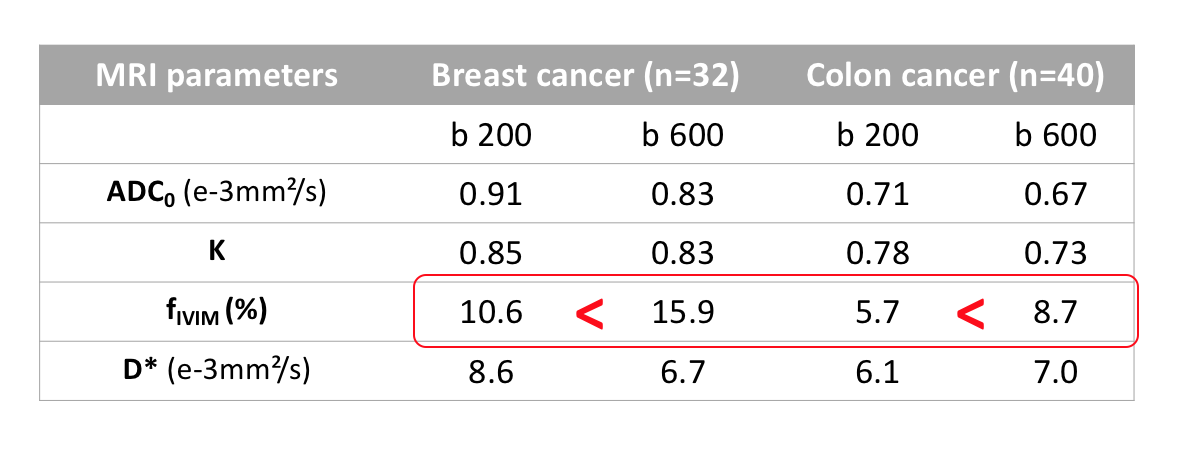Screen dimensions: 1178x450
Task: Select the 0.91 value in the ADC0 row
Action: click(491, 194)
